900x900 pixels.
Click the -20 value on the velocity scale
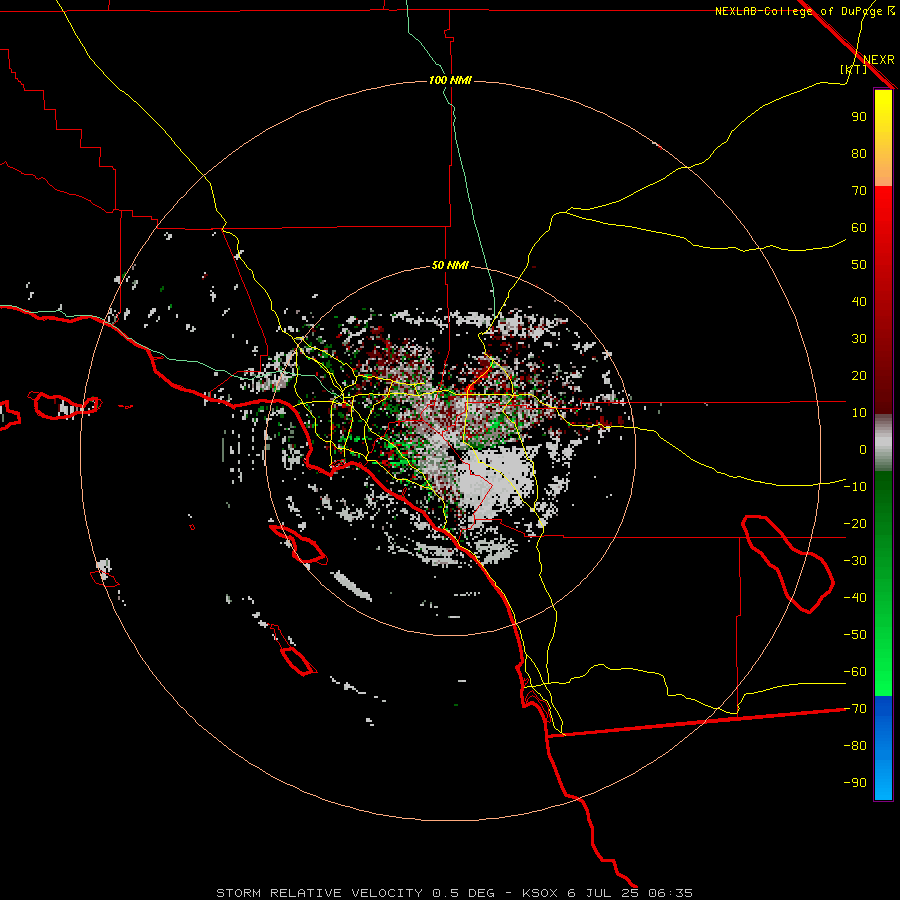click(x=855, y=524)
